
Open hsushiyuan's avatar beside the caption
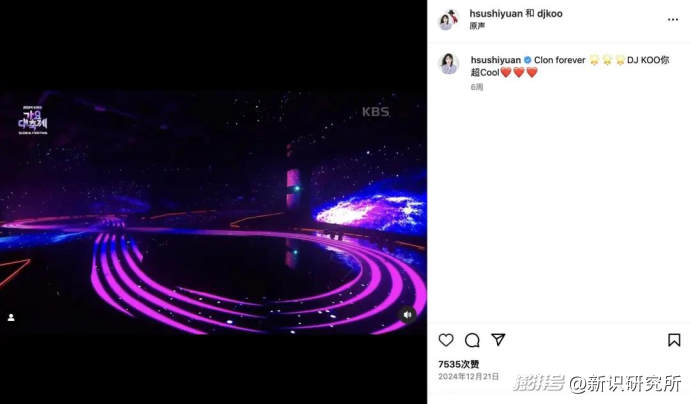[448, 64]
